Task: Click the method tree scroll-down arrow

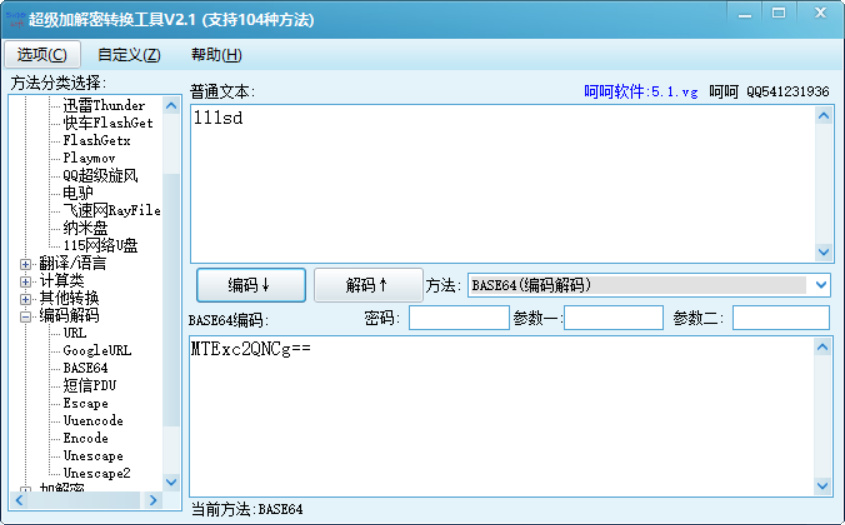Action: pyautogui.click(x=171, y=482)
